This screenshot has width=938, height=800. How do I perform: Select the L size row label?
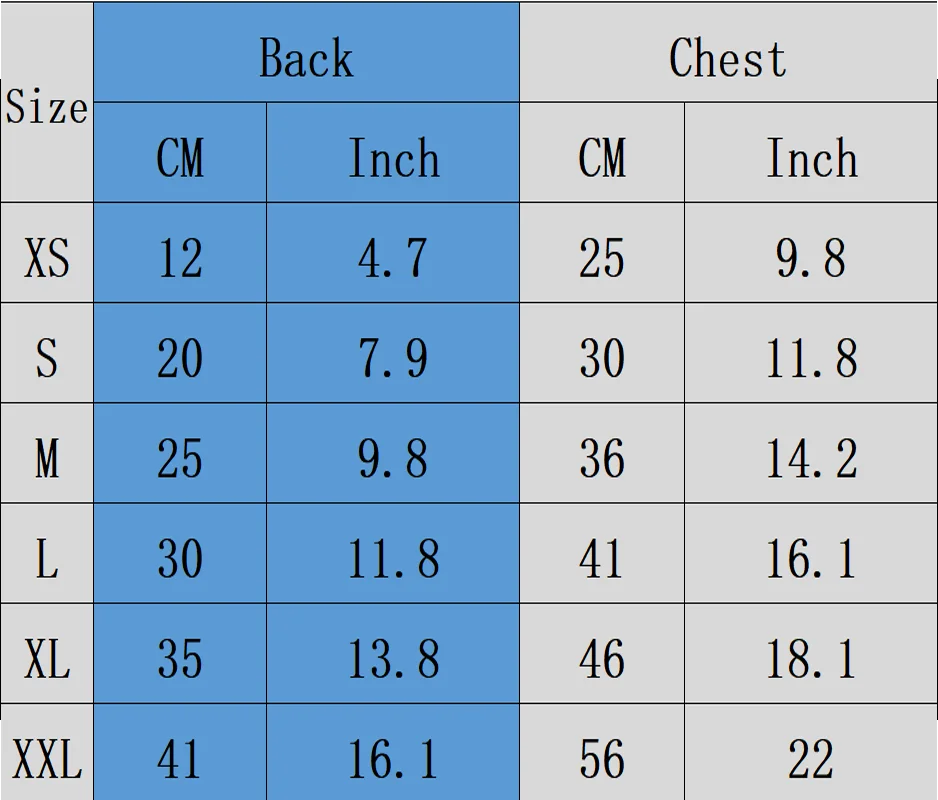pyautogui.click(x=47, y=558)
